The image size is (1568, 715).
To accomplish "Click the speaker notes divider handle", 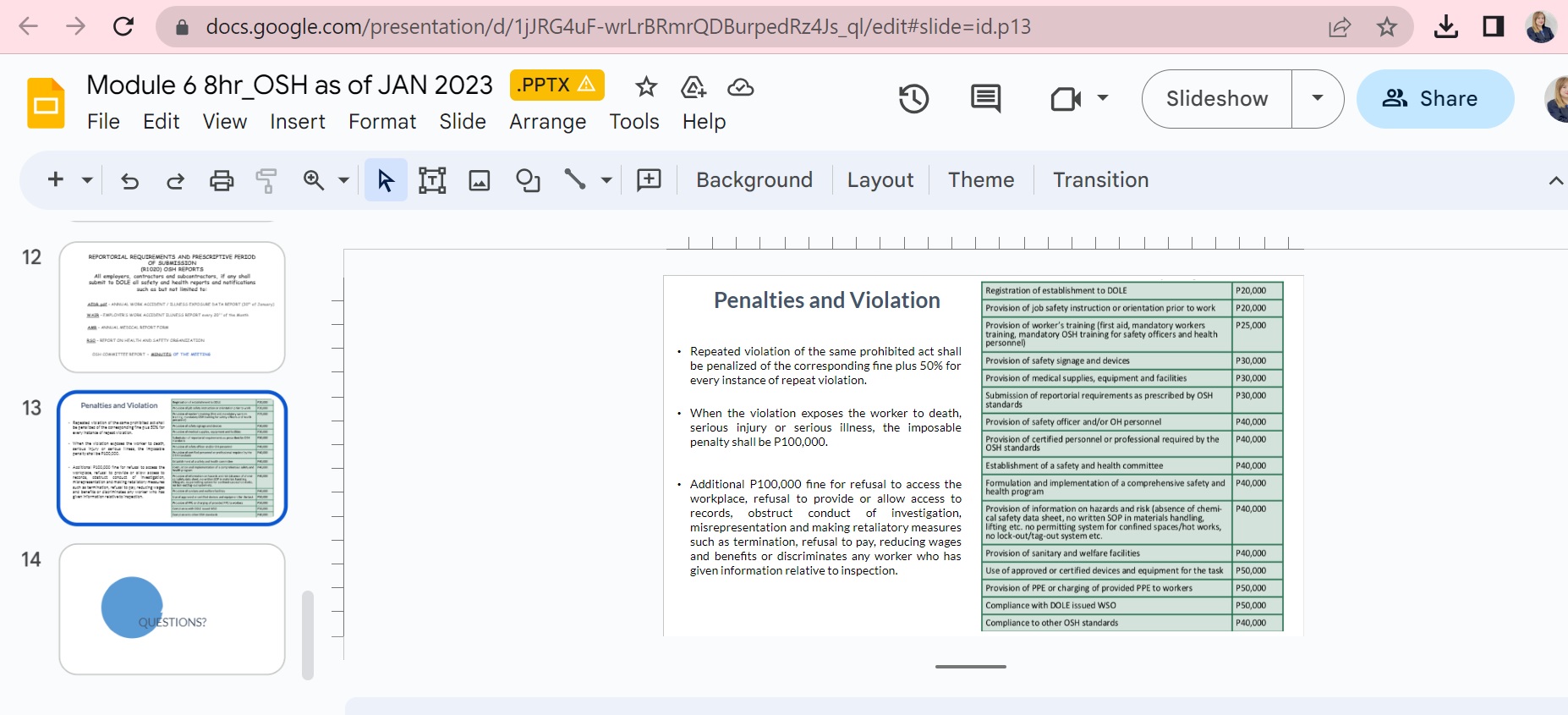I will tap(971, 667).
